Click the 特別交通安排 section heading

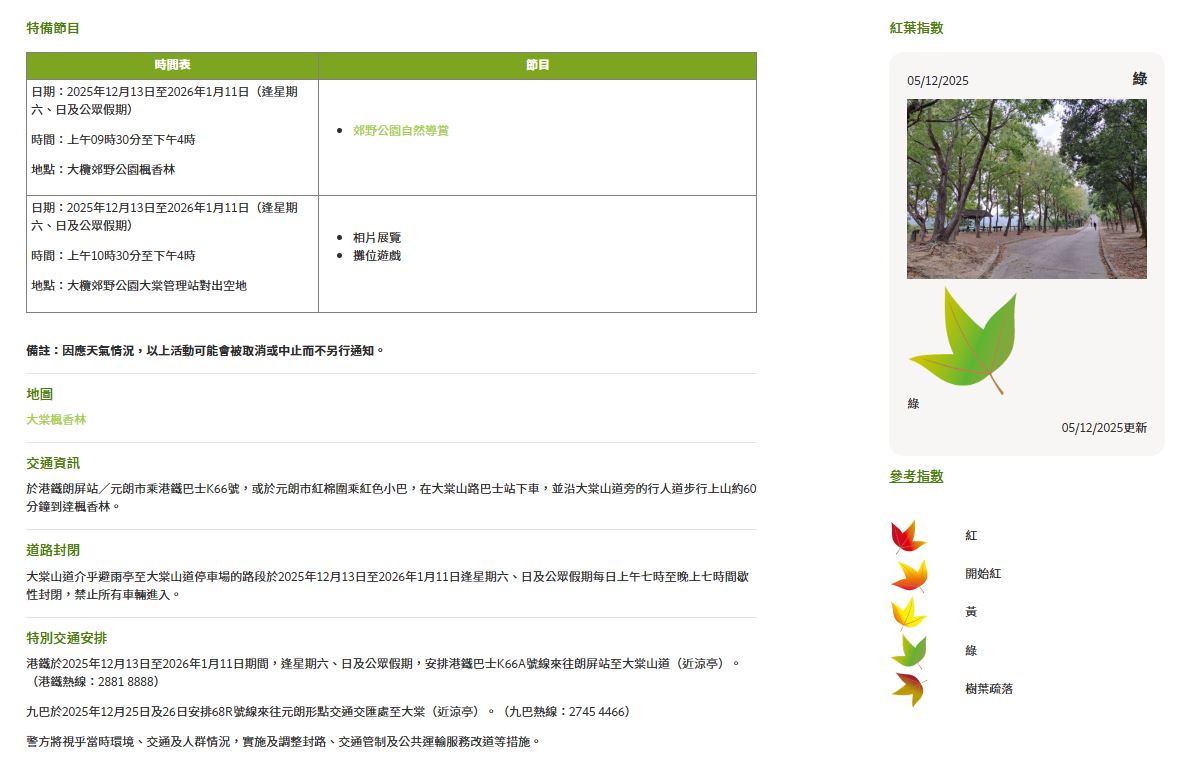point(66,638)
